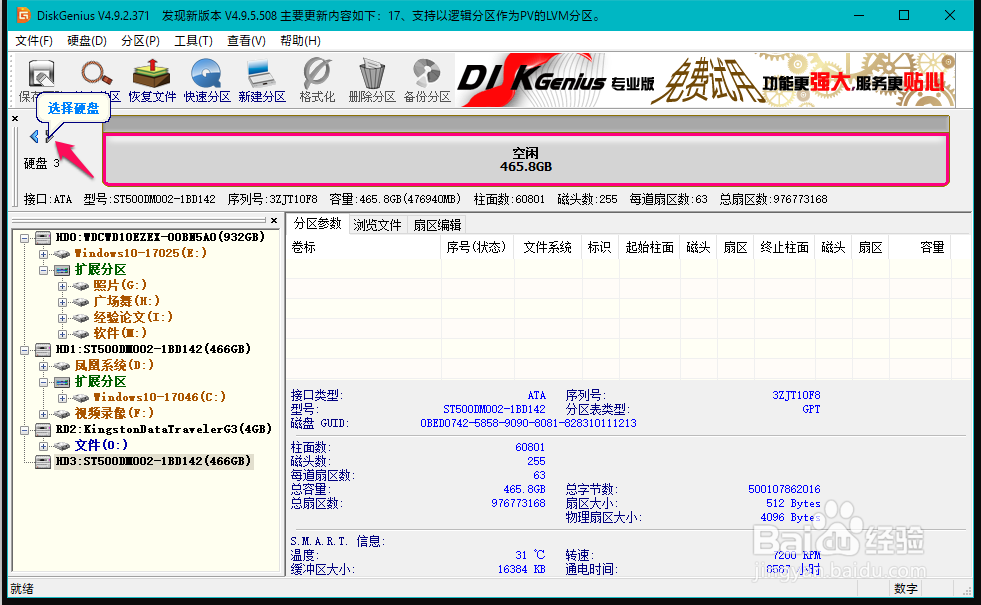Open Quick Partition (快速分区) tool

pyautogui.click(x=206, y=80)
